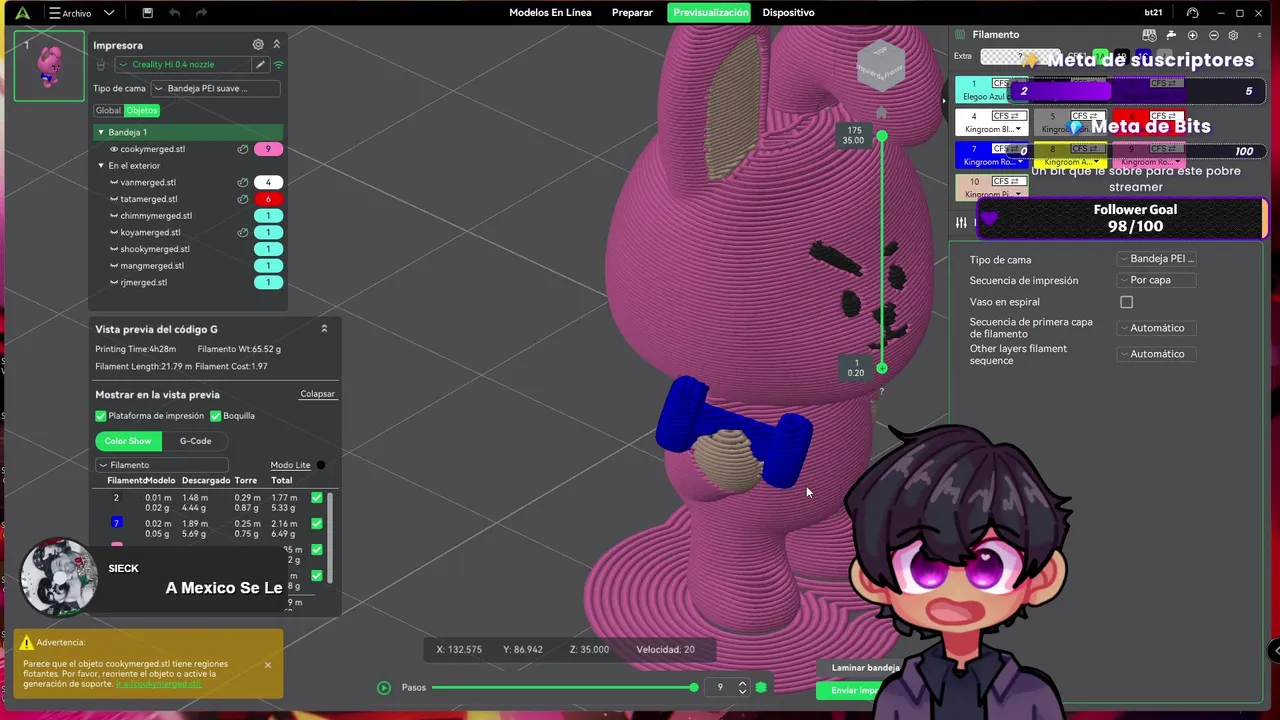1280x720 pixels.
Task: Open paint icon for cookymerged.stl
Action: (x=242, y=149)
